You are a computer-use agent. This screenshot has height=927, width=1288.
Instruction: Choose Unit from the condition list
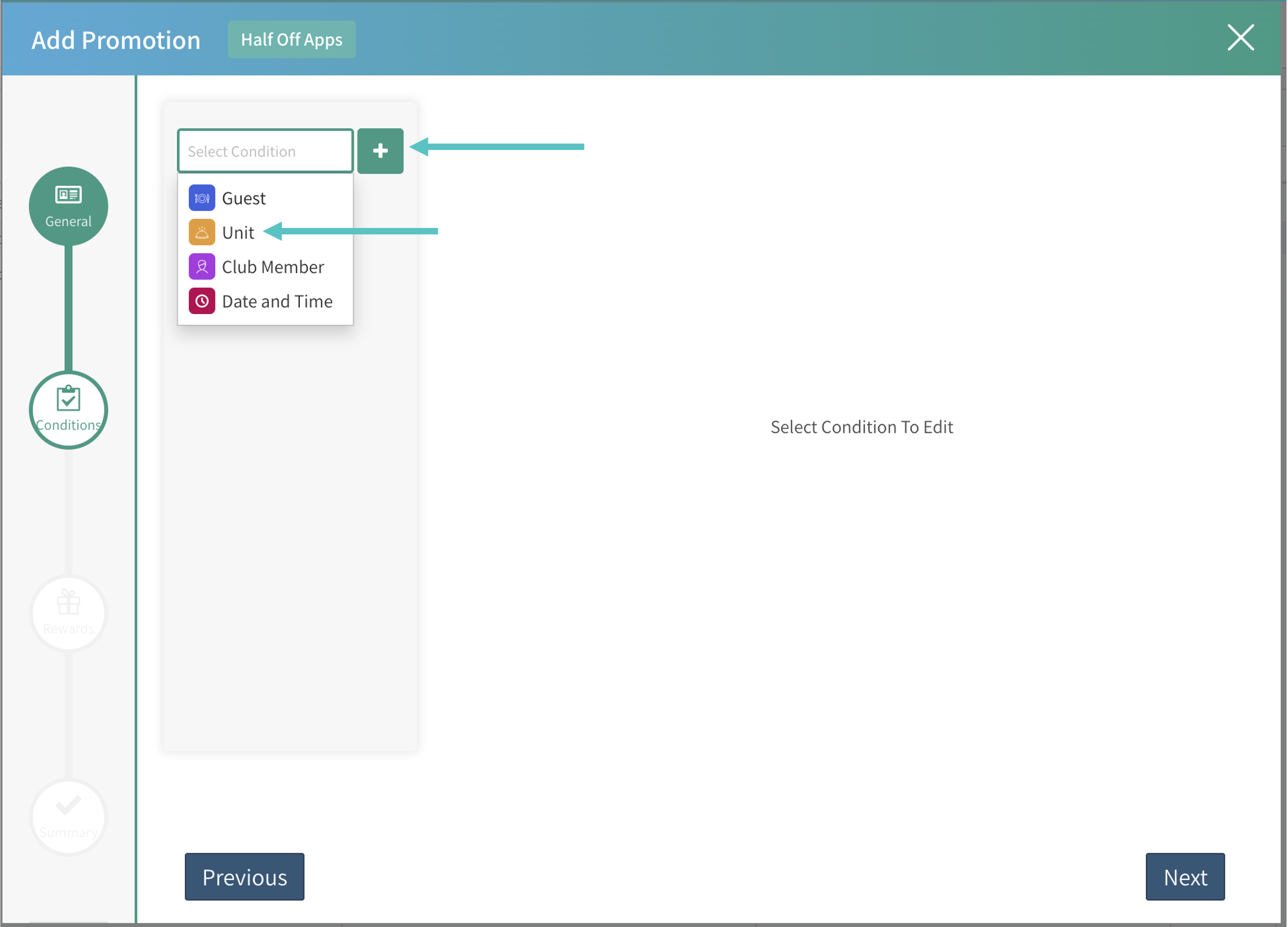(x=238, y=232)
